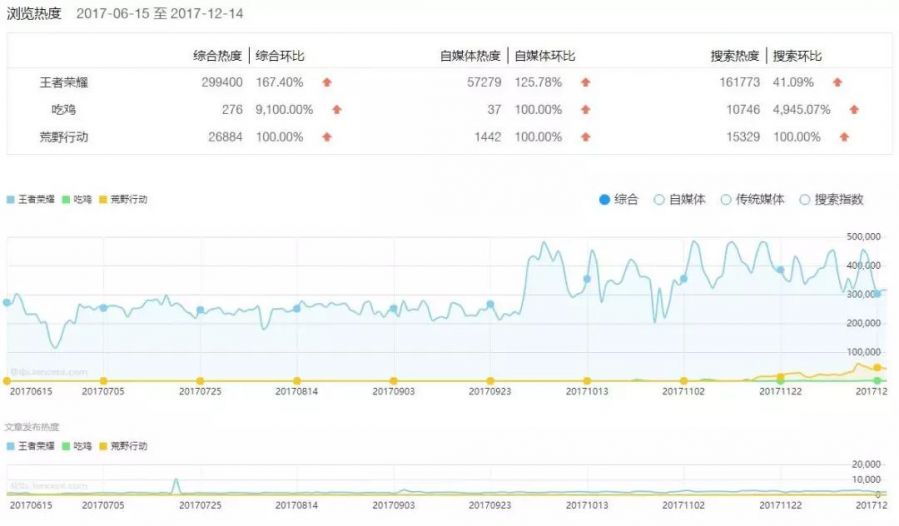
Task: Click red arrow beside 125.78%
Action: [585, 82]
